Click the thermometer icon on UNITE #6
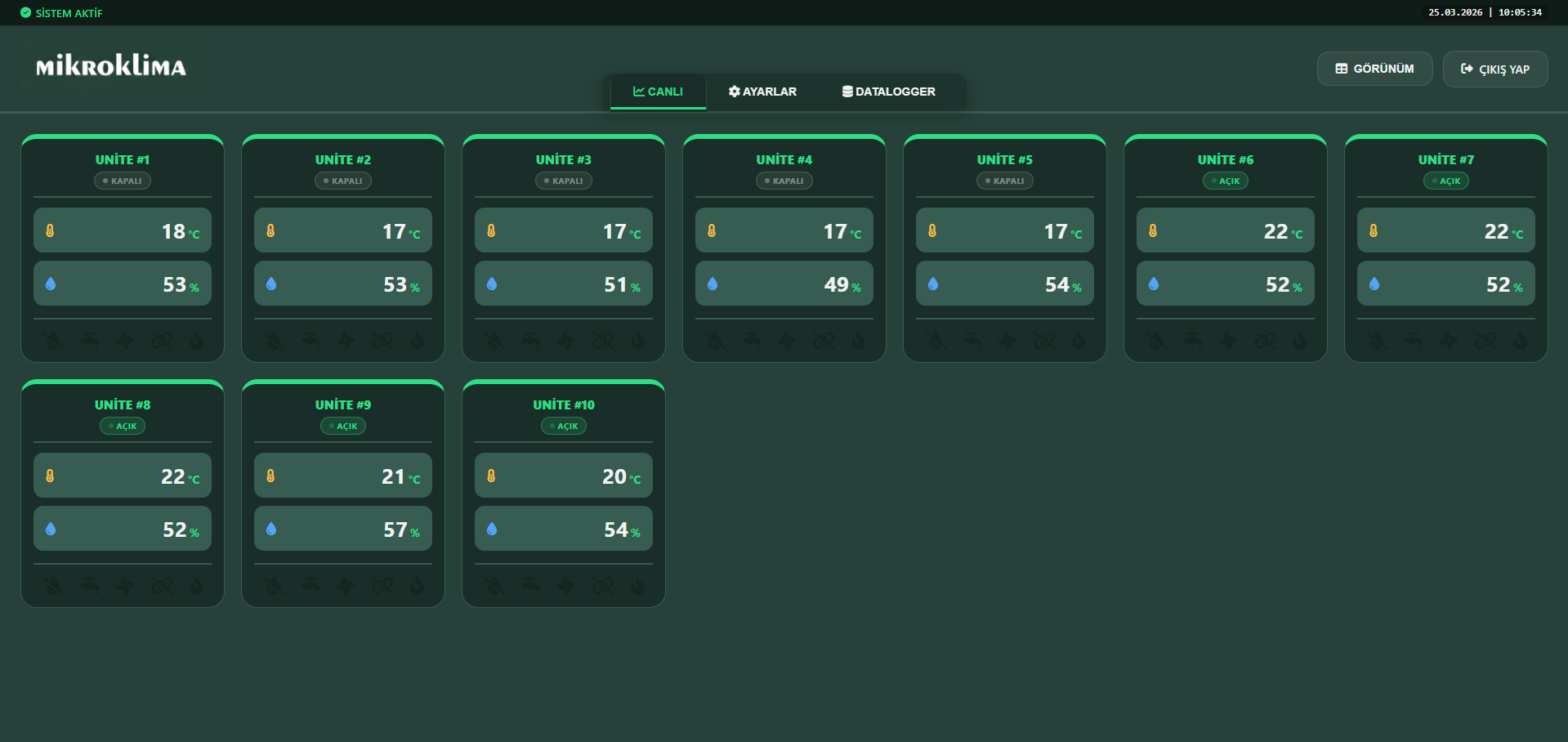 tap(1152, 230)
